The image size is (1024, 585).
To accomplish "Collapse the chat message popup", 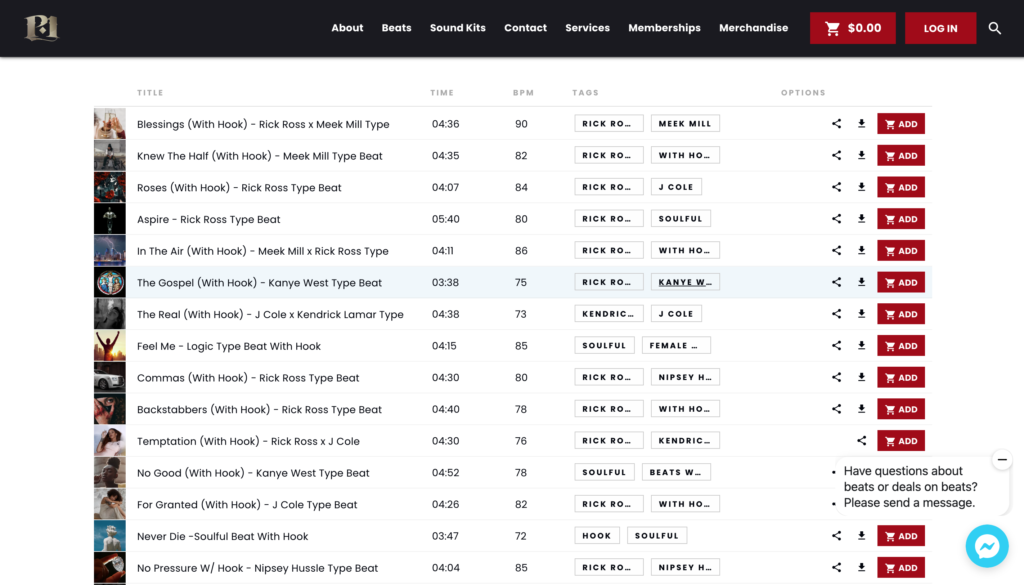I will 1002,459.
